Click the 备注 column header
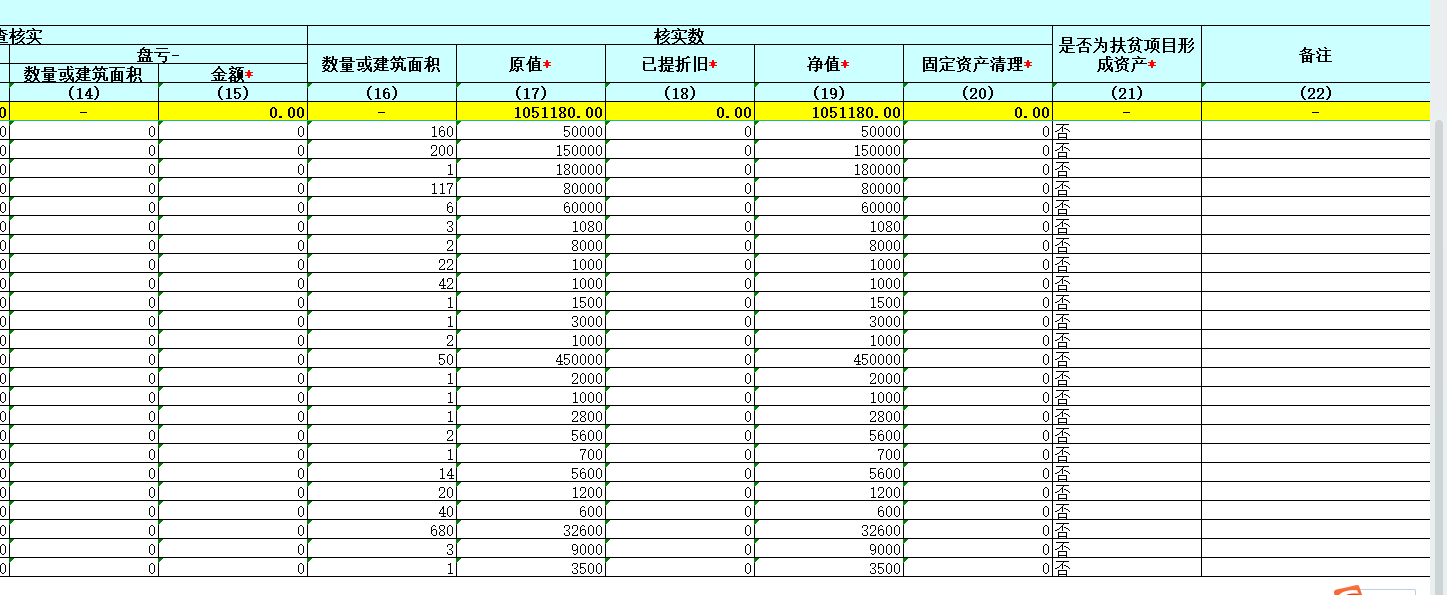Screen dimensions: 1447x595 coord(1316,54)
